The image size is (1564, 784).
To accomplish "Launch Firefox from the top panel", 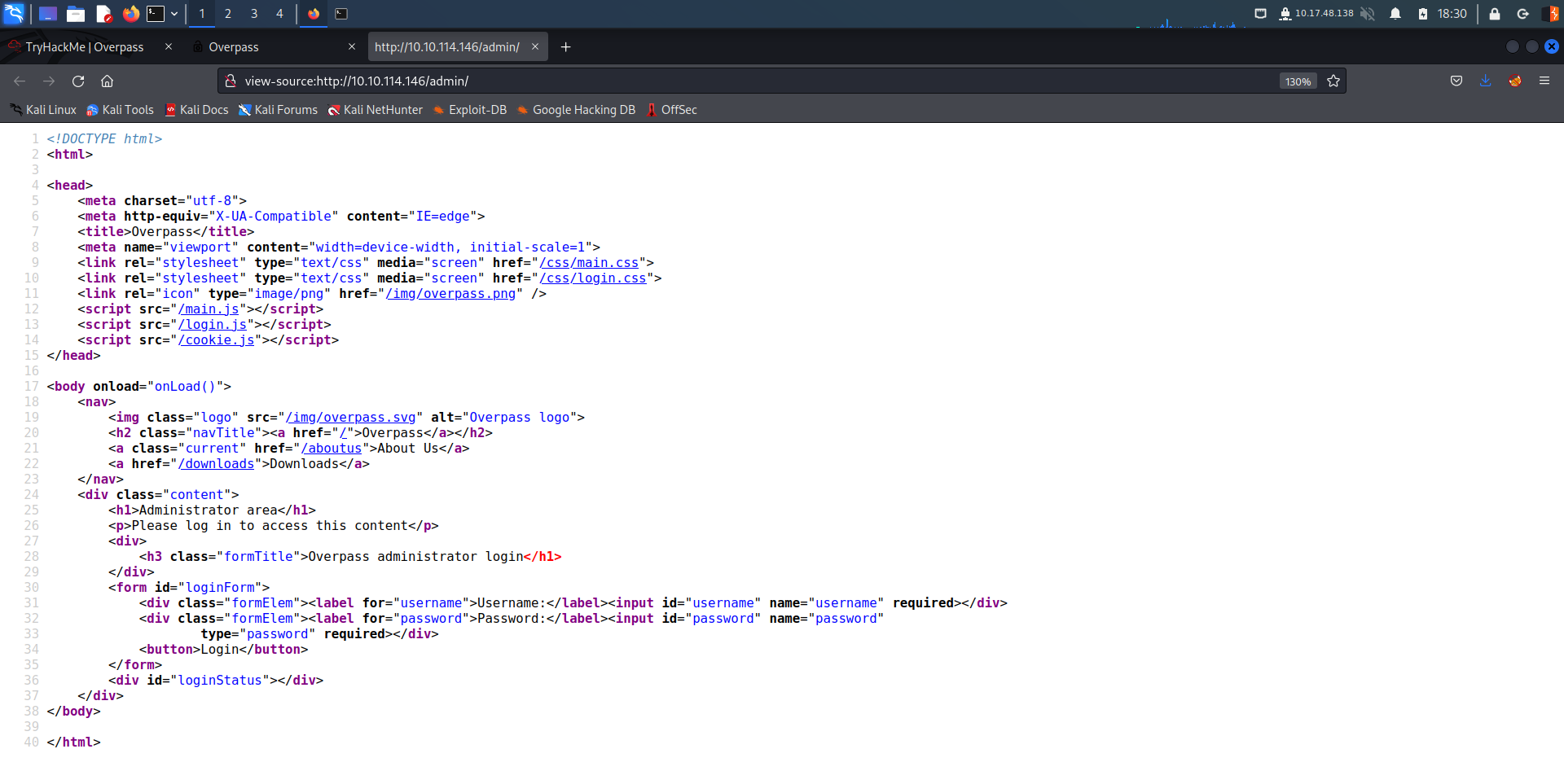I will coord(130,14).
